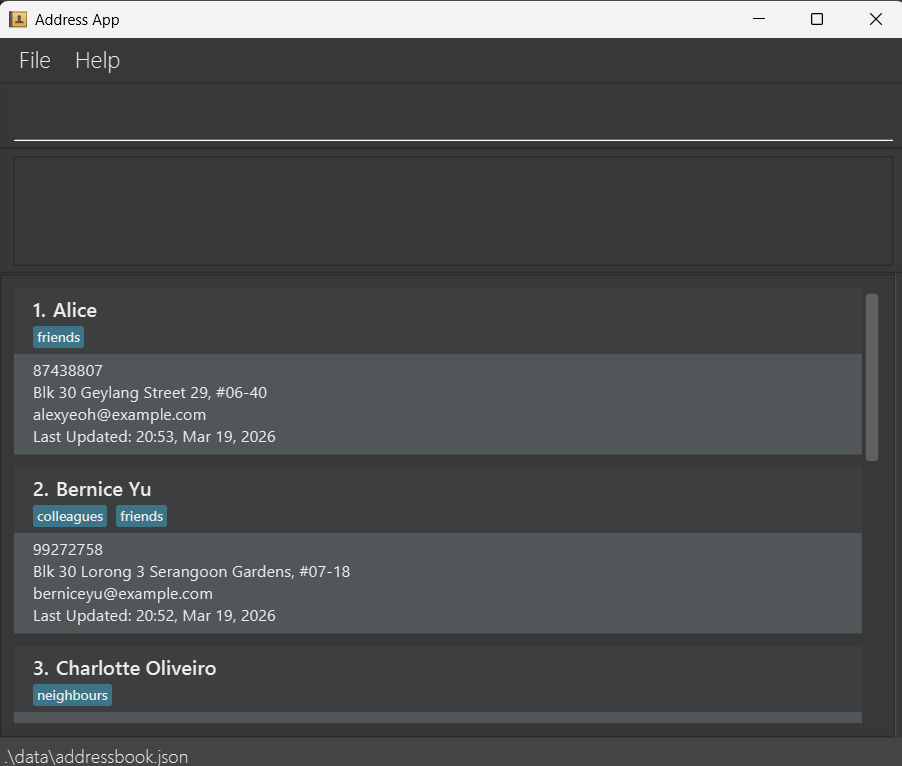The image size is (902, 766).
Task: Click Alice's email alexyeoh@example.com
Action: tap(119, 415)
